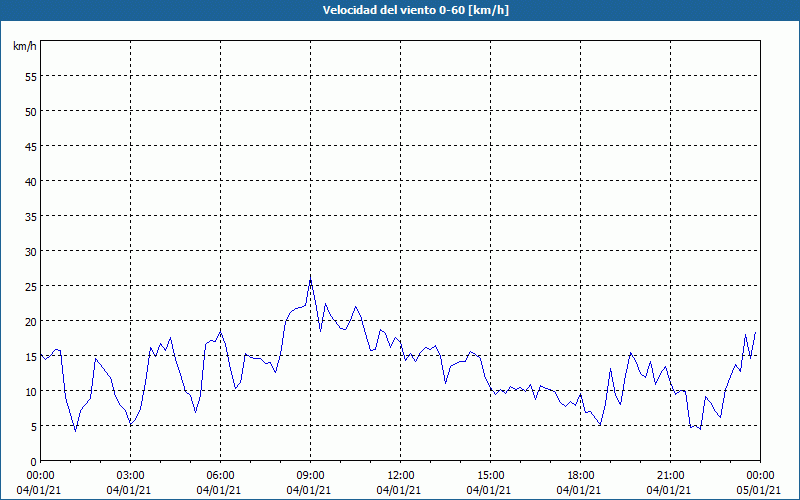Click the y-axis value 20
The height and width of the screenshot is (500, 800).
[31, 321]
